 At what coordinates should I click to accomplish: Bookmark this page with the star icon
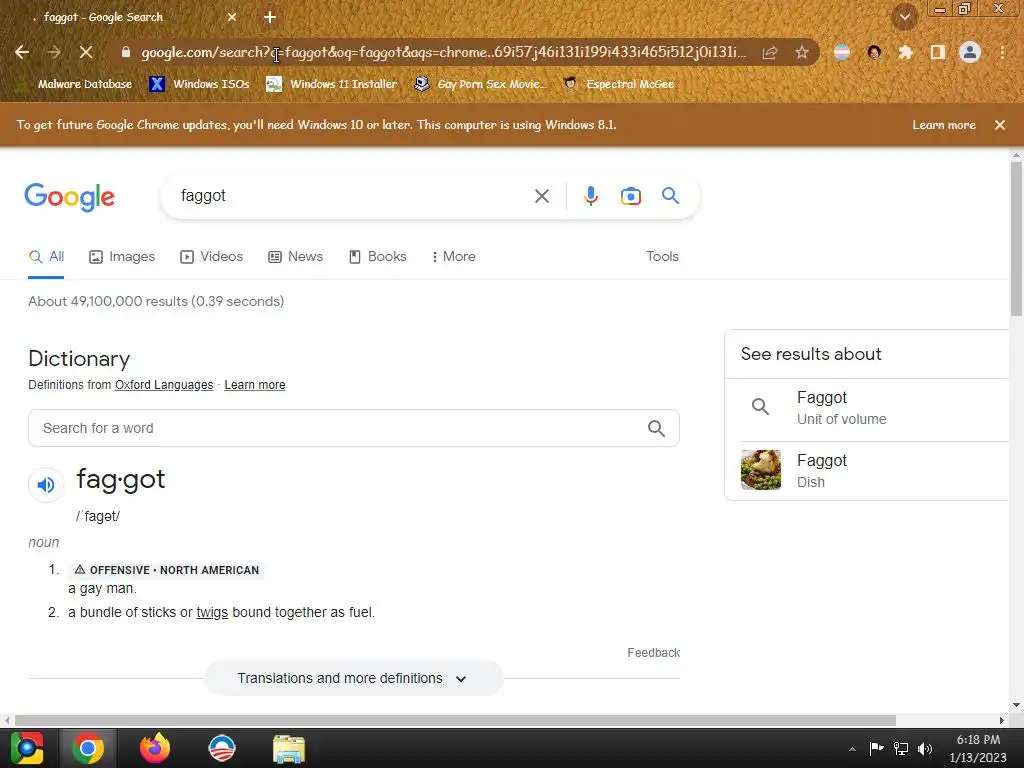coord(802,52)
